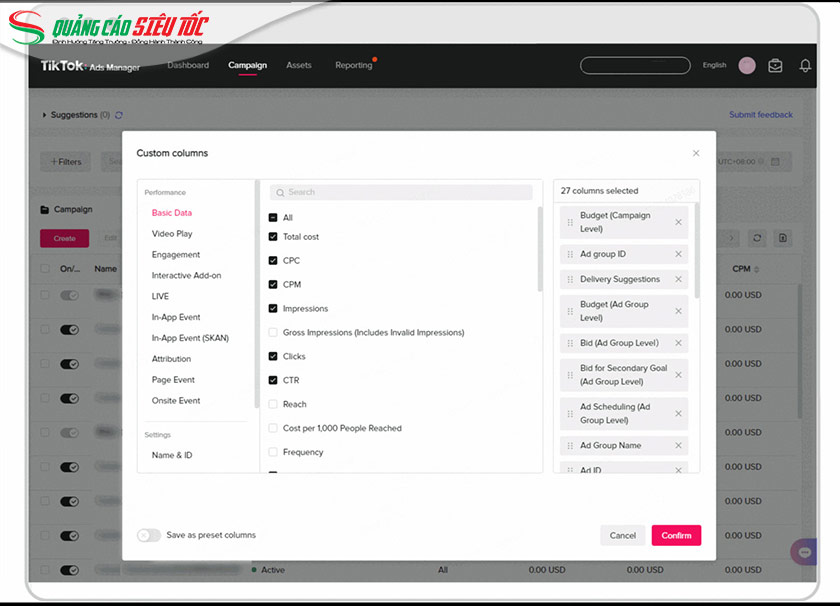Open the briefcase icon in top bar
This screenshot has height=606, width=840.
click(775, 66)
